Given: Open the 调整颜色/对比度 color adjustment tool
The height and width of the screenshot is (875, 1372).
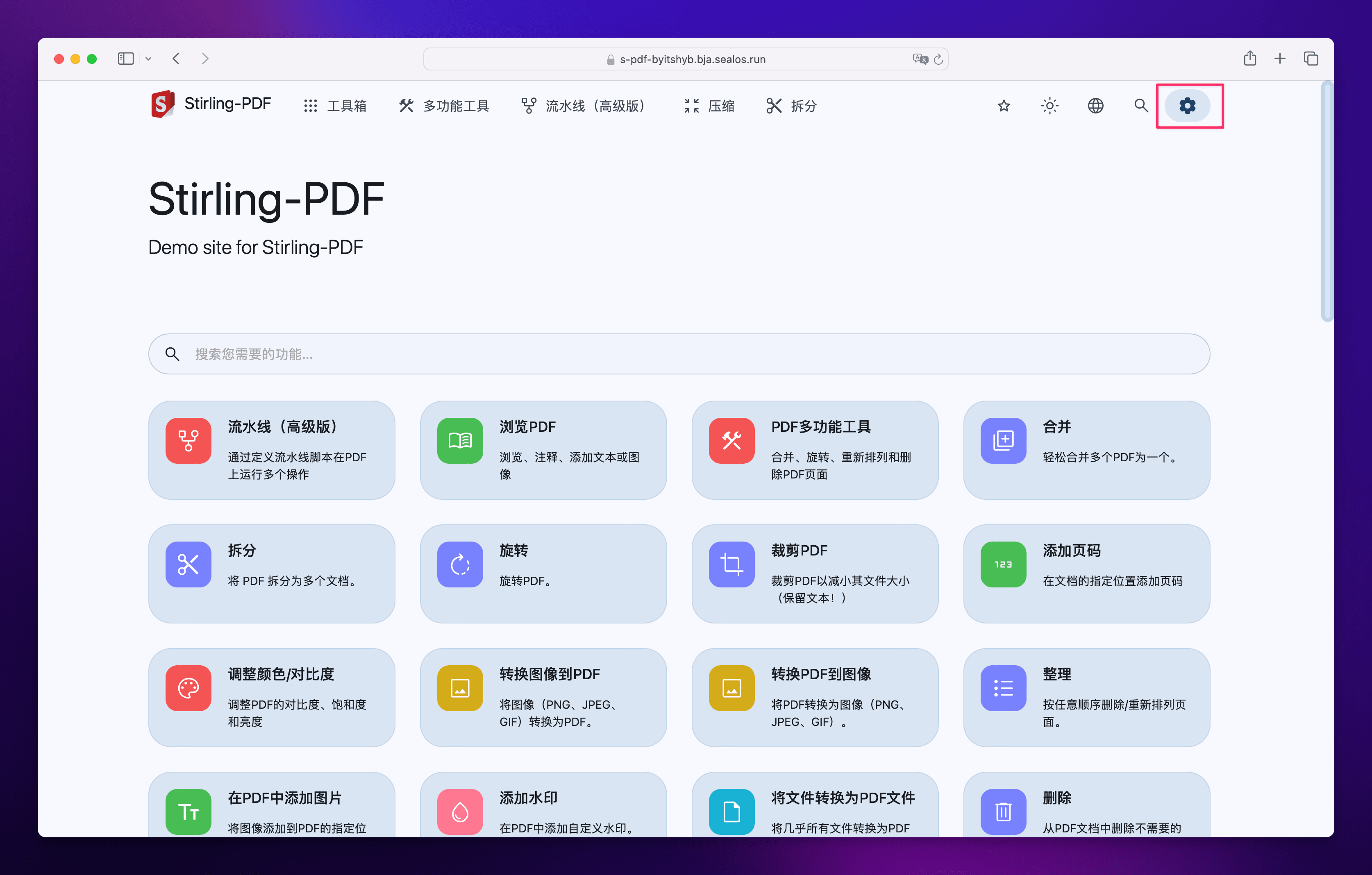Looking at the screenshot, I should (188, 687).
